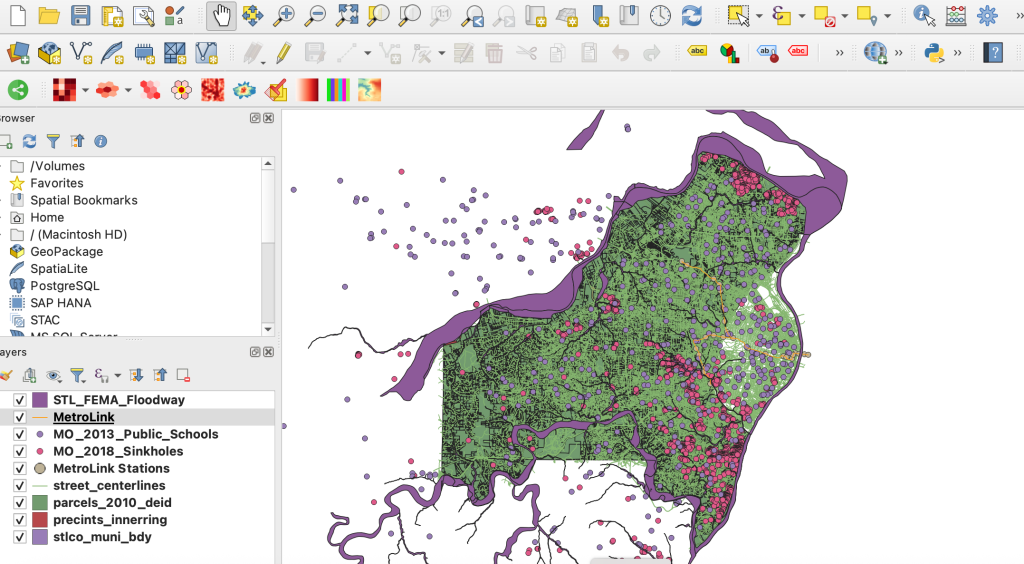
Task: Open the Python console icon
Action: [934, 52]
